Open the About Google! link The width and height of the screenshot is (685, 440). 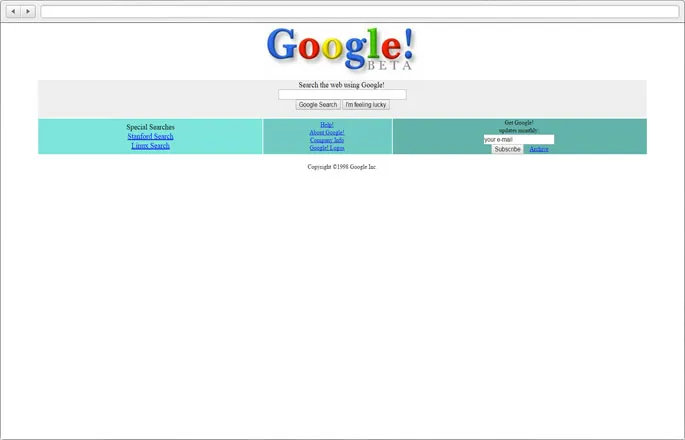tap(327, 132)
